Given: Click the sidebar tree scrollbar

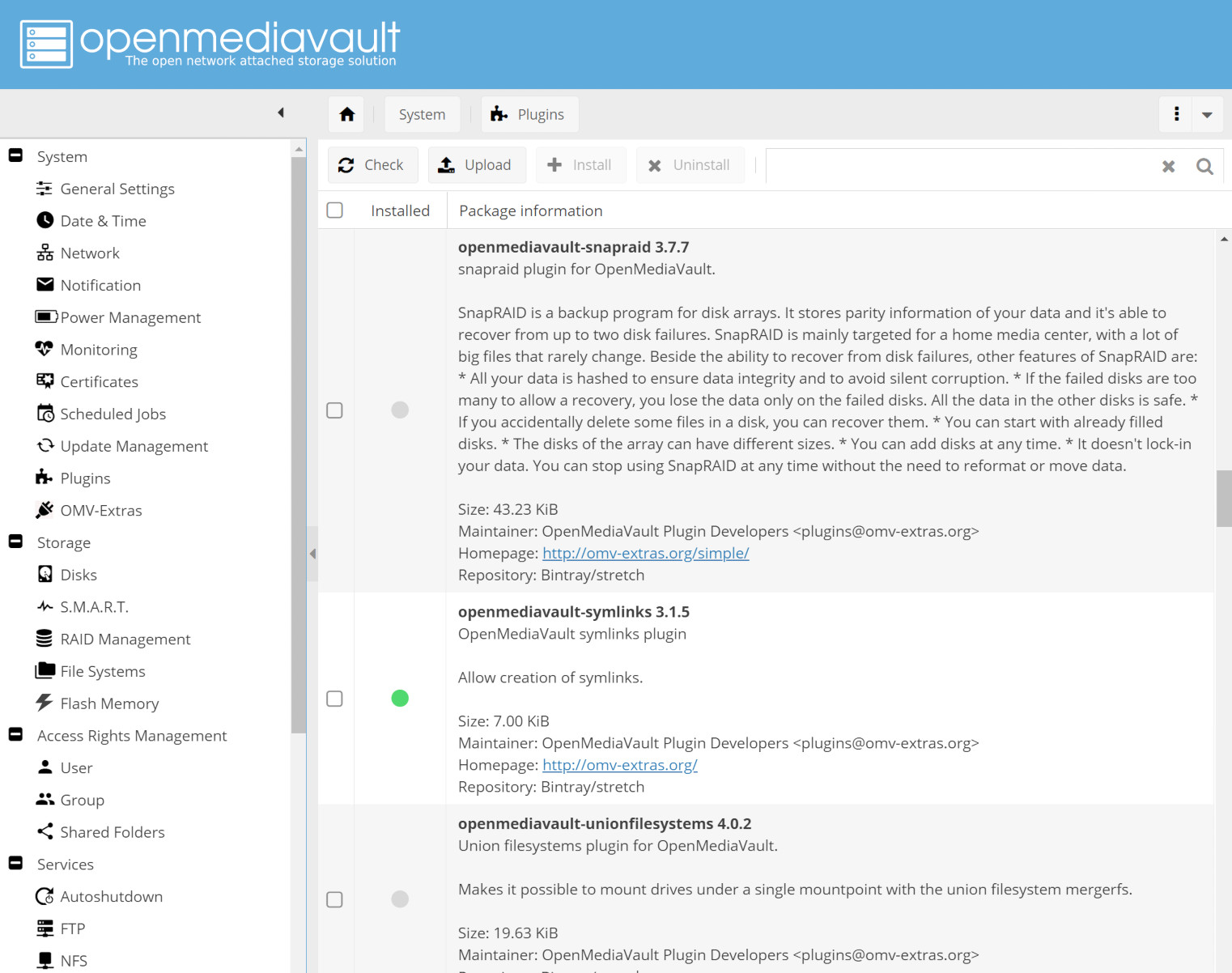Looking at the screenshot, I should [299, 445].
